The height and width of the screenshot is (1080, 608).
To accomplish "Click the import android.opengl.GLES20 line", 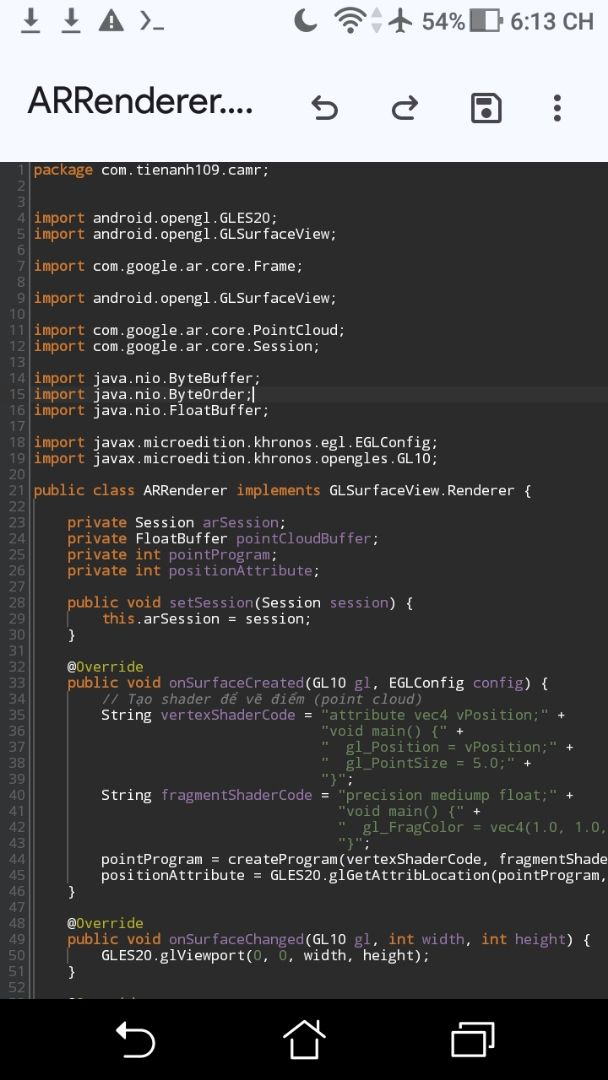I will point(156,218).
